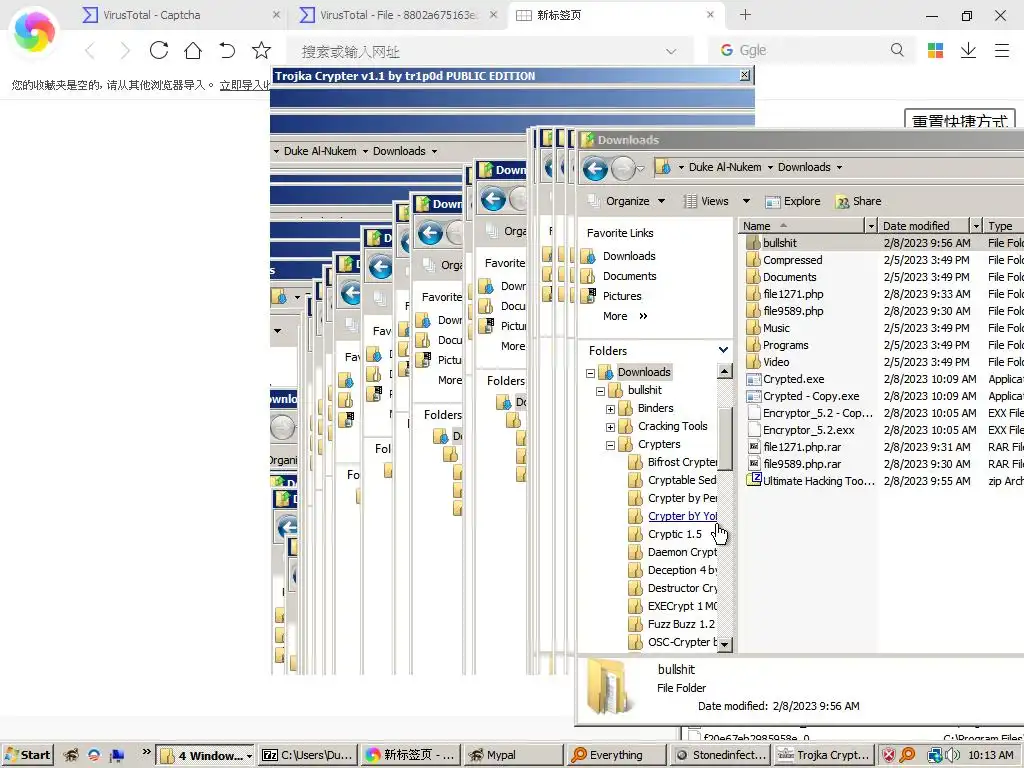Click the Explorer forward arrow button
The height and width of the screenshot is (768, 1024).
tap(624, 169)
